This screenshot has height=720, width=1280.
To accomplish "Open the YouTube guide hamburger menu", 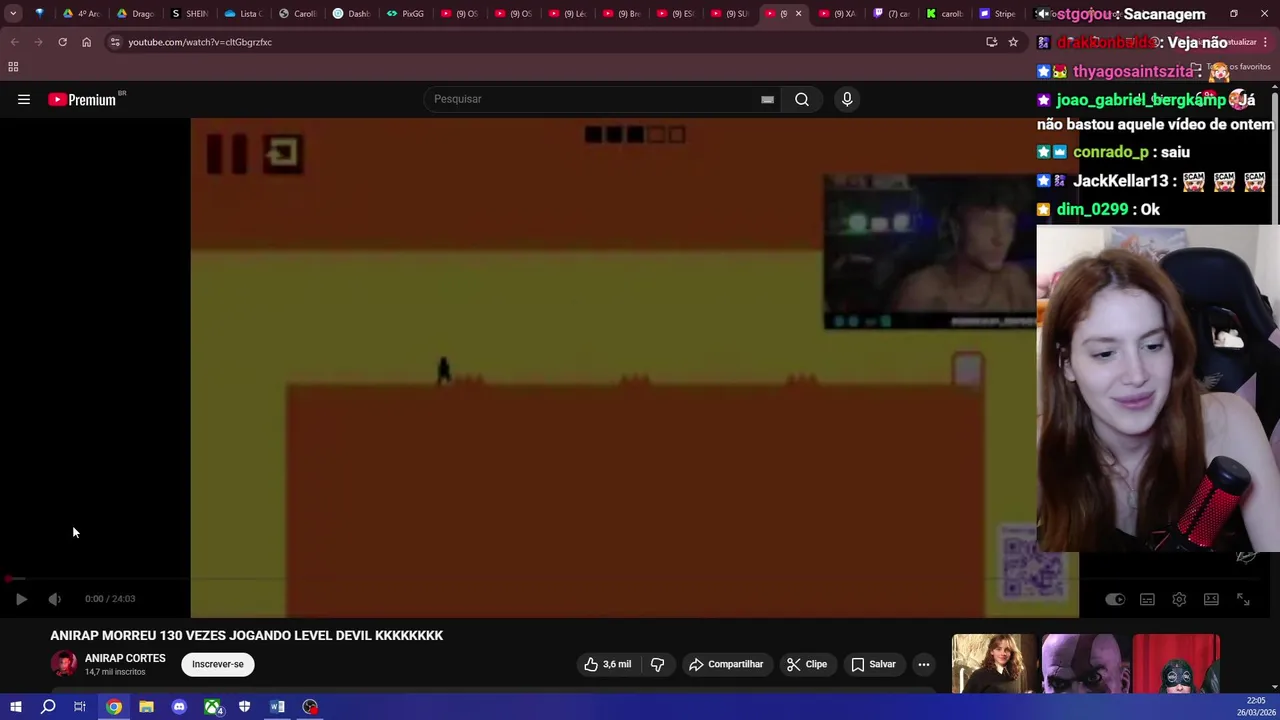I will 24,99.
